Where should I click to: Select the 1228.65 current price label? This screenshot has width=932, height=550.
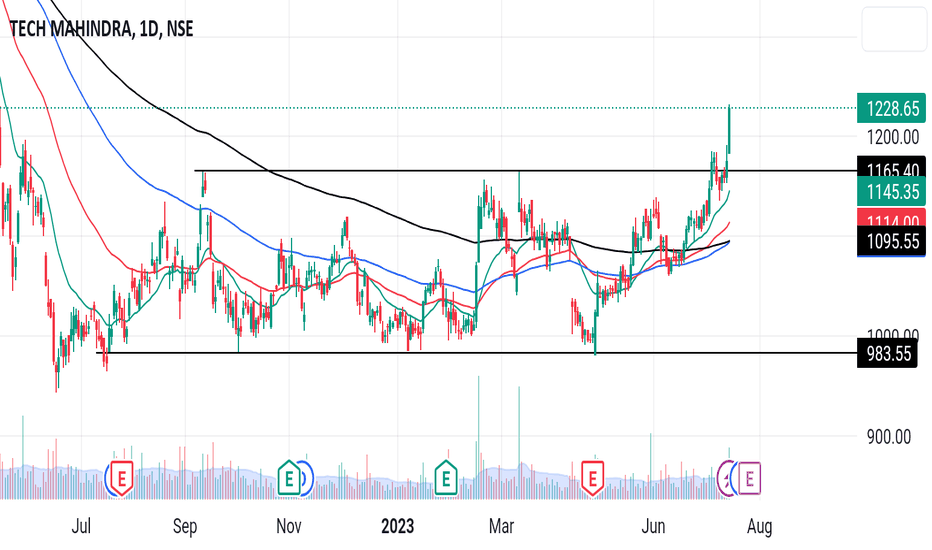coord(891,109)
